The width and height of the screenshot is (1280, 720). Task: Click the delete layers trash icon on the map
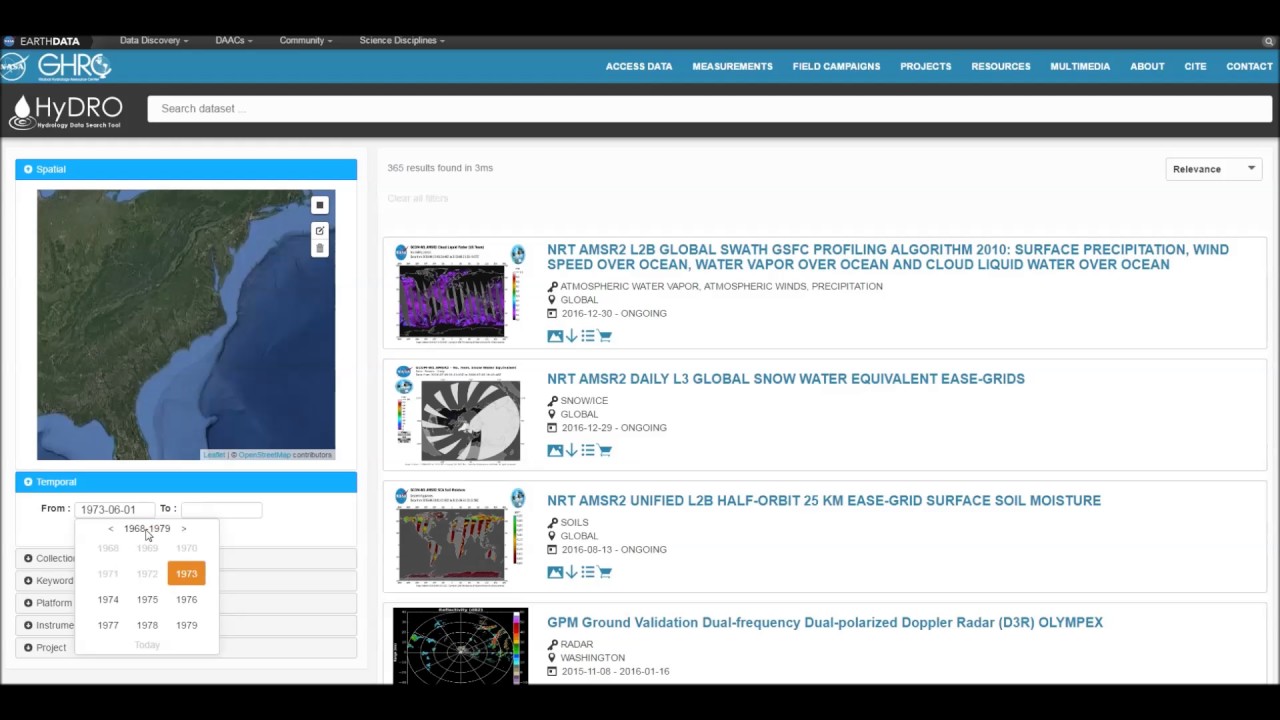coord(320,248)
